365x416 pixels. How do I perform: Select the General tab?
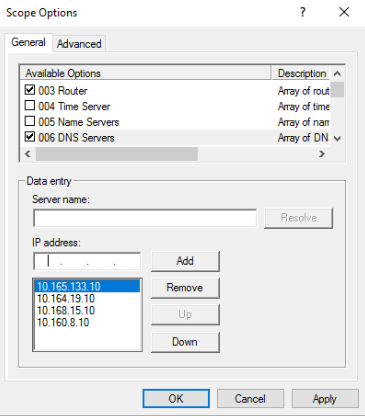[x=28, y=42]
